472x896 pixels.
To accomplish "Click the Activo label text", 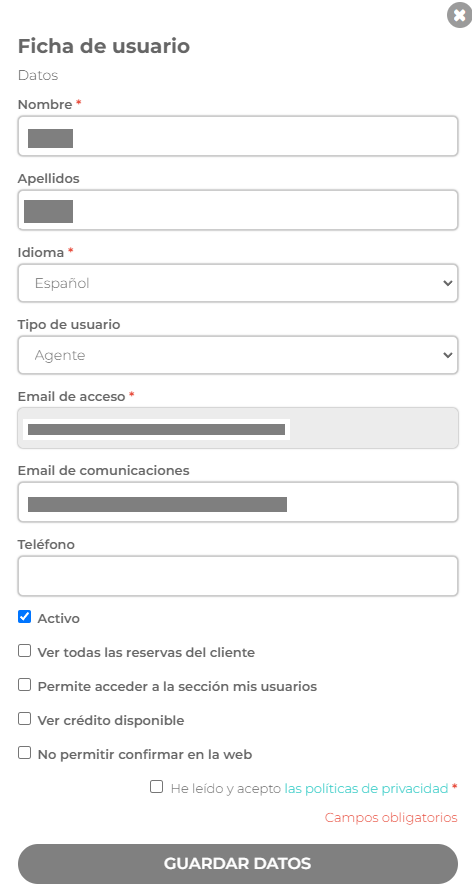I will point(58,618).
